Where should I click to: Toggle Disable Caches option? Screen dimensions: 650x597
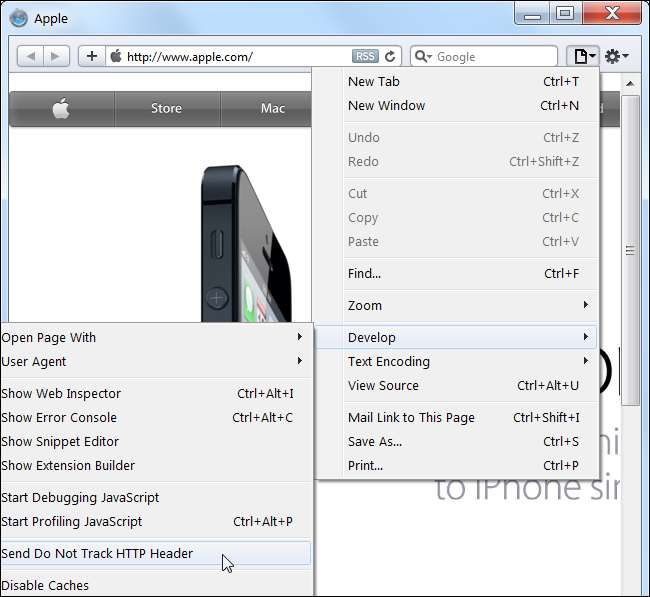[155, 585]
